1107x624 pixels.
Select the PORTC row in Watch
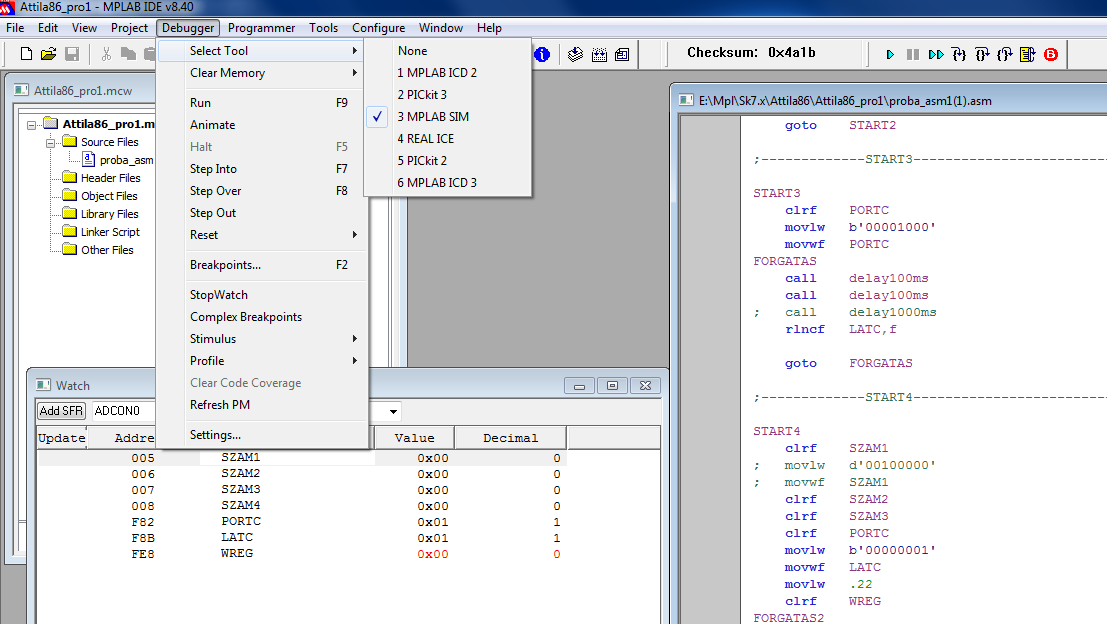point(302,522)
